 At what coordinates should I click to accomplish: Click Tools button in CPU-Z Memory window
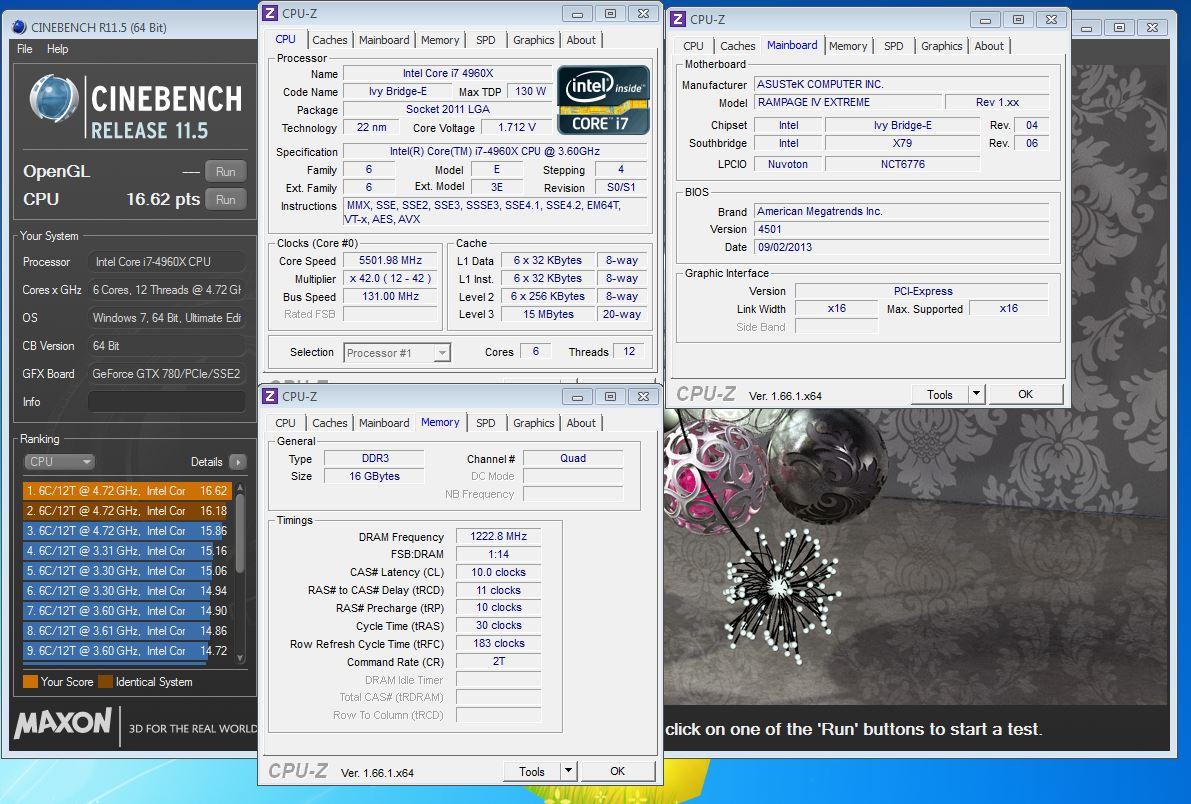pyautogui.click(x=532, y=771)
